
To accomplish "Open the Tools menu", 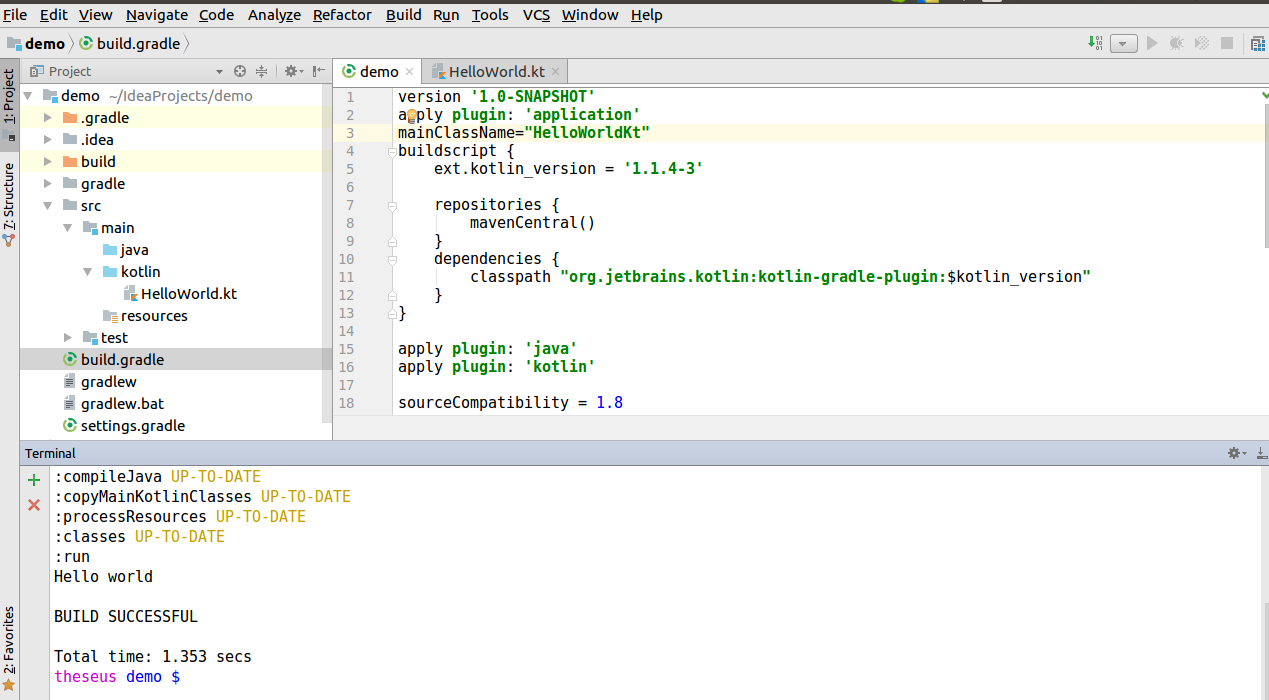I will coord(490,15).
